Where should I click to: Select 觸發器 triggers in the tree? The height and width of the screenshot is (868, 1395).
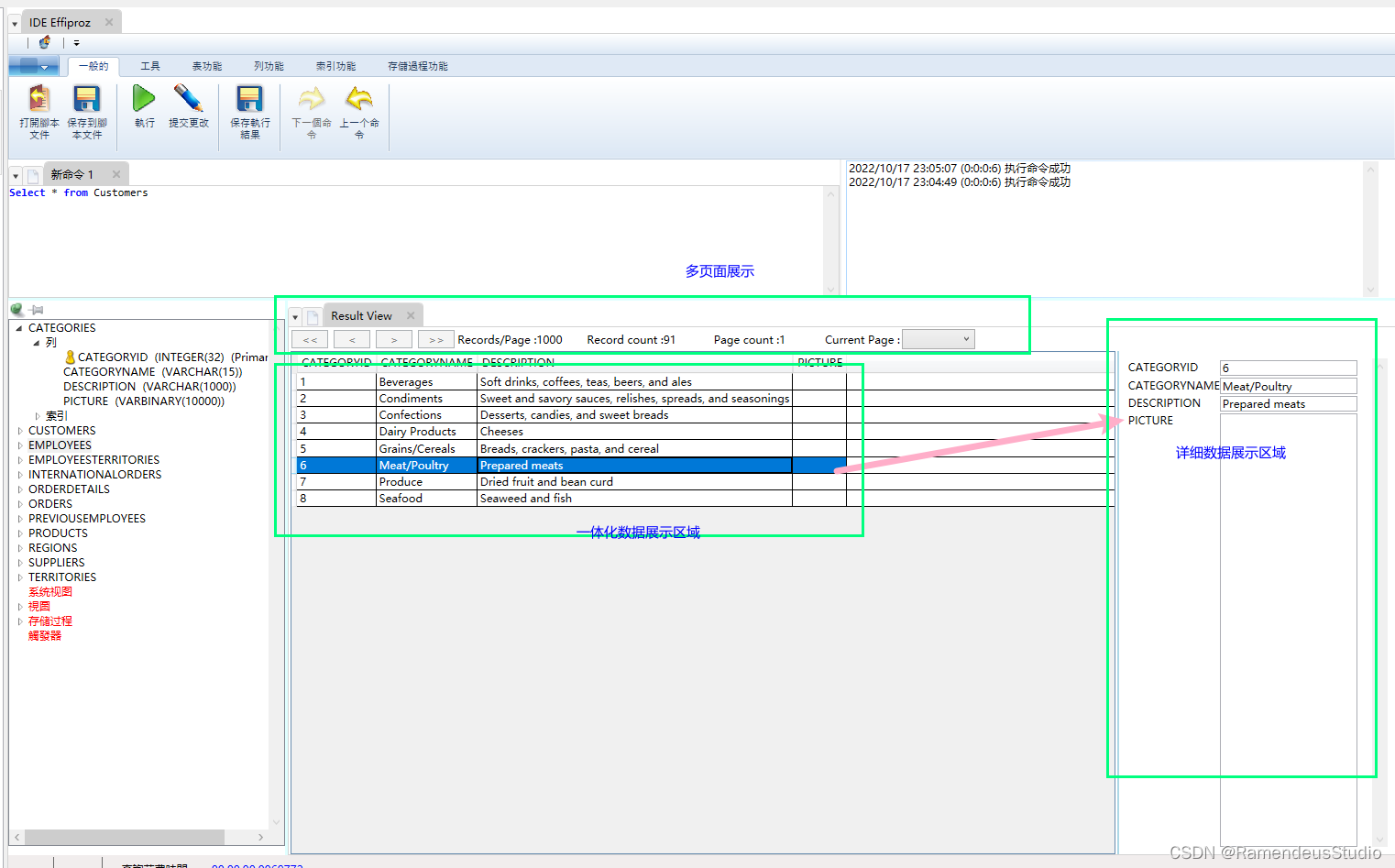(x=45, y=636)
